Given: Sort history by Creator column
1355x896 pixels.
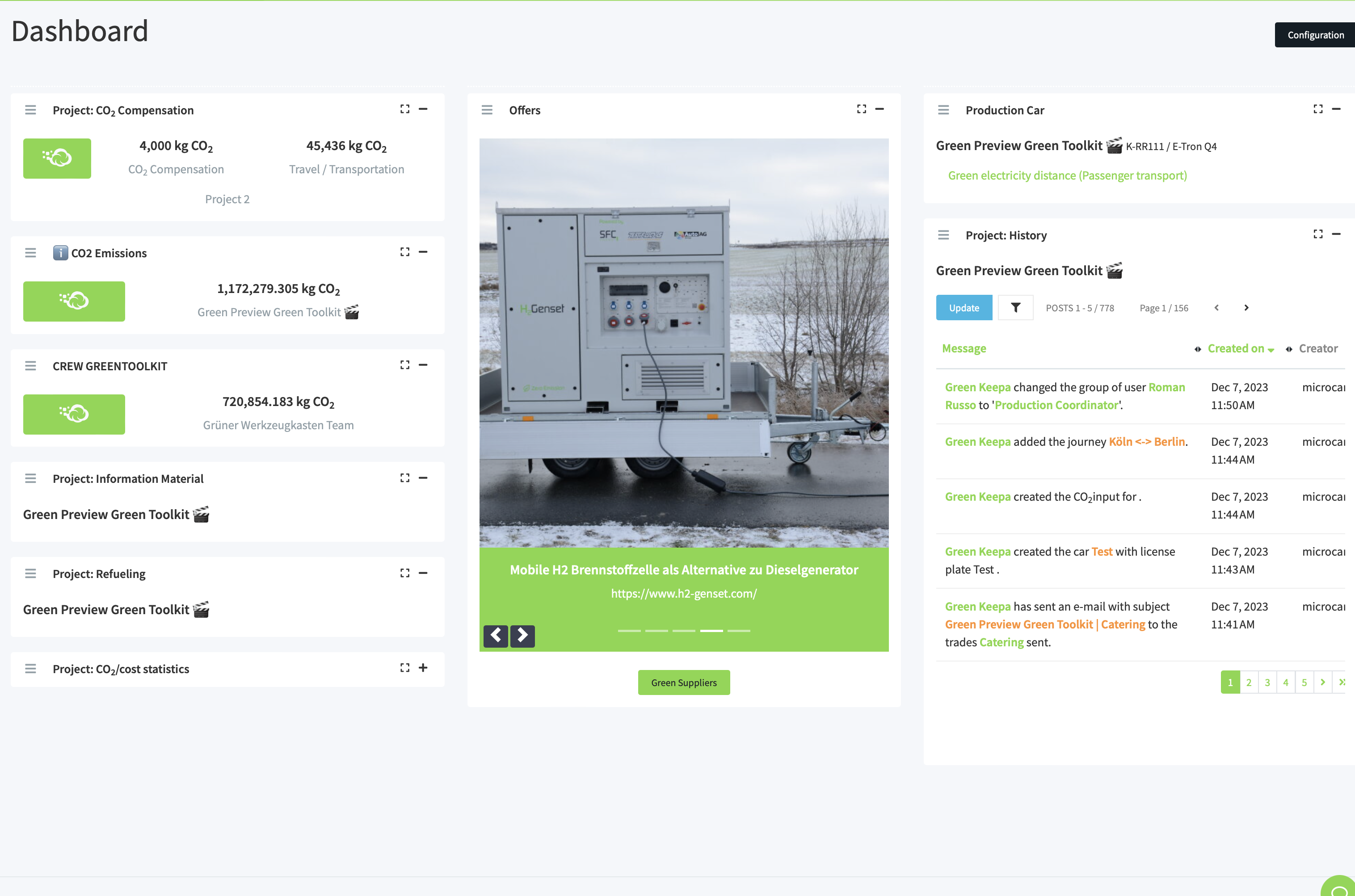Looking at the screenshot, I should pos(1317,348).
